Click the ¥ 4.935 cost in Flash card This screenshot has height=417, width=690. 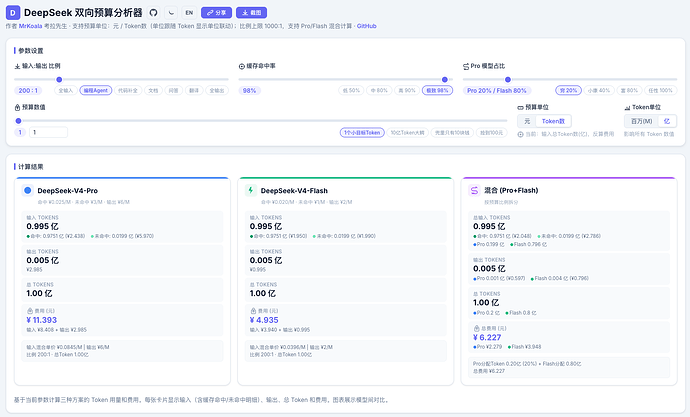coord(264,320)
